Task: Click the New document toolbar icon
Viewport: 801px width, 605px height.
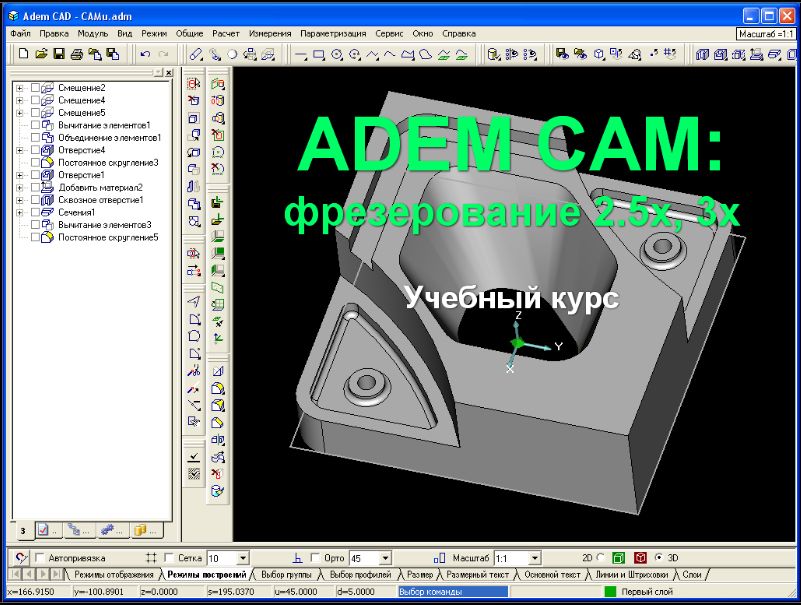Action: pos(23,54)
